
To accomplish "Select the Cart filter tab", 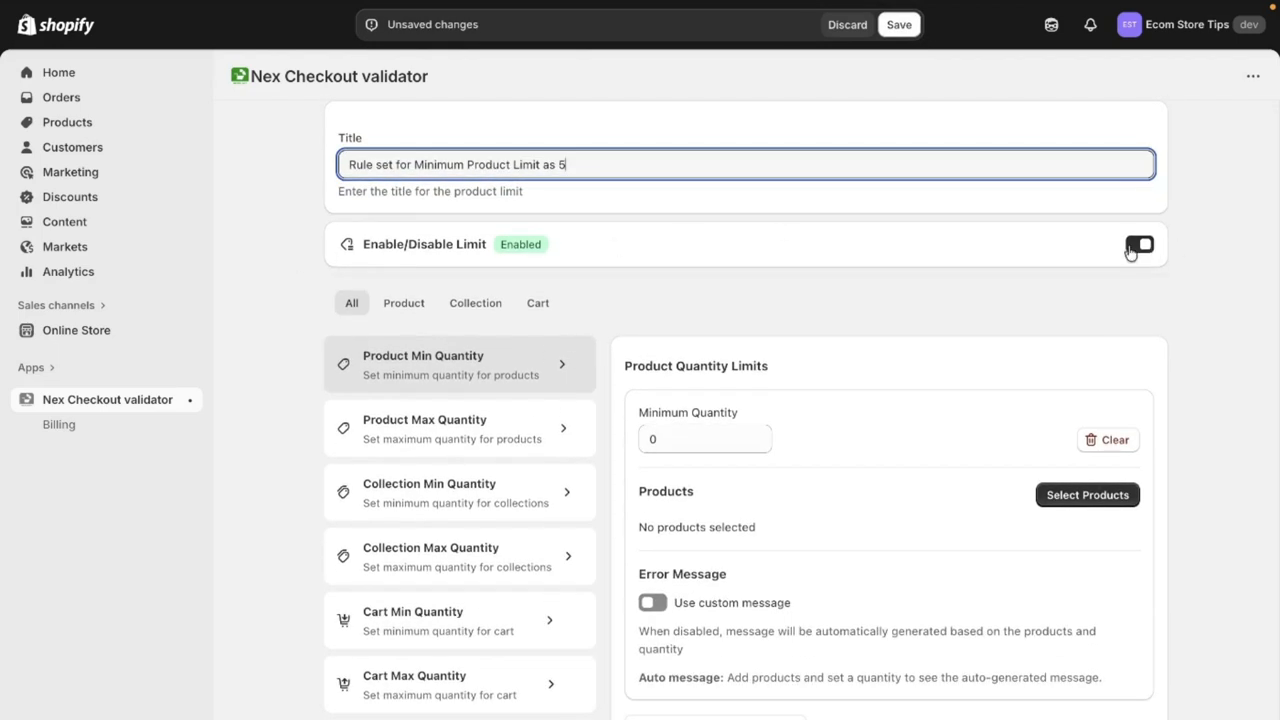I will point(538,303).
